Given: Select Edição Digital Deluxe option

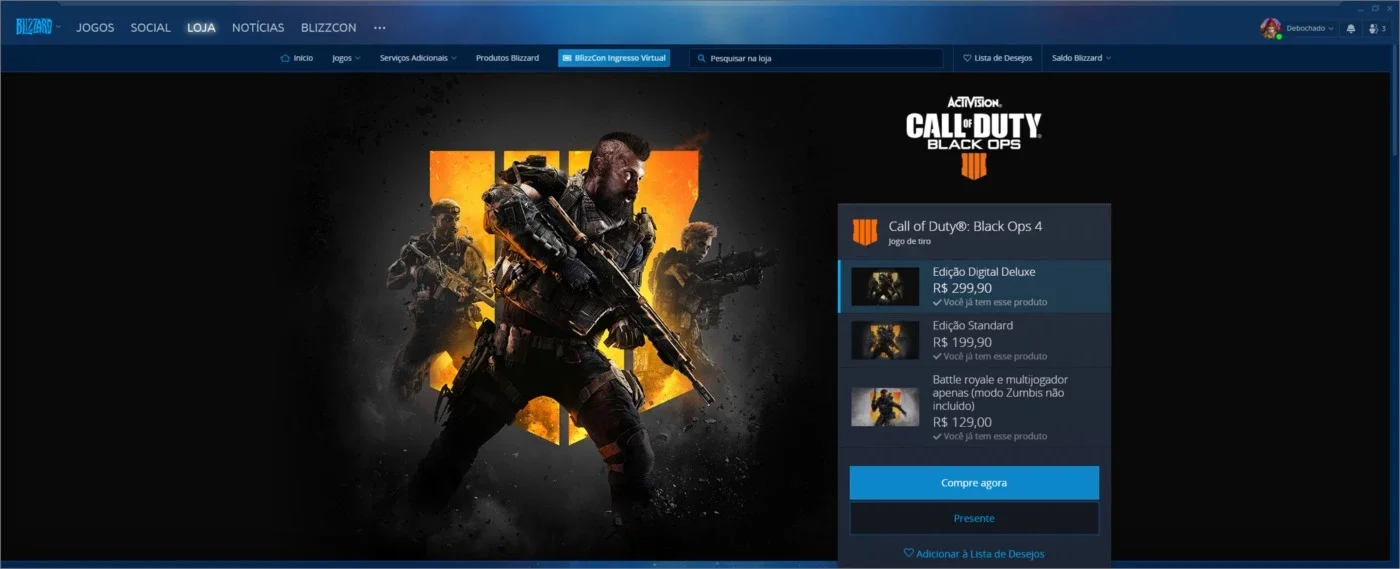Looking at the screenshot, I should tap(974, 287).
